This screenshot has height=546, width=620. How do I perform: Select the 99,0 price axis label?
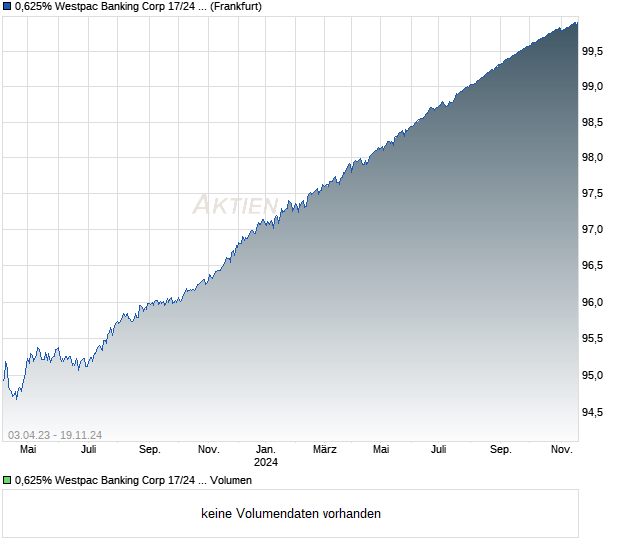pyautogui.click(x=592, y=86)
